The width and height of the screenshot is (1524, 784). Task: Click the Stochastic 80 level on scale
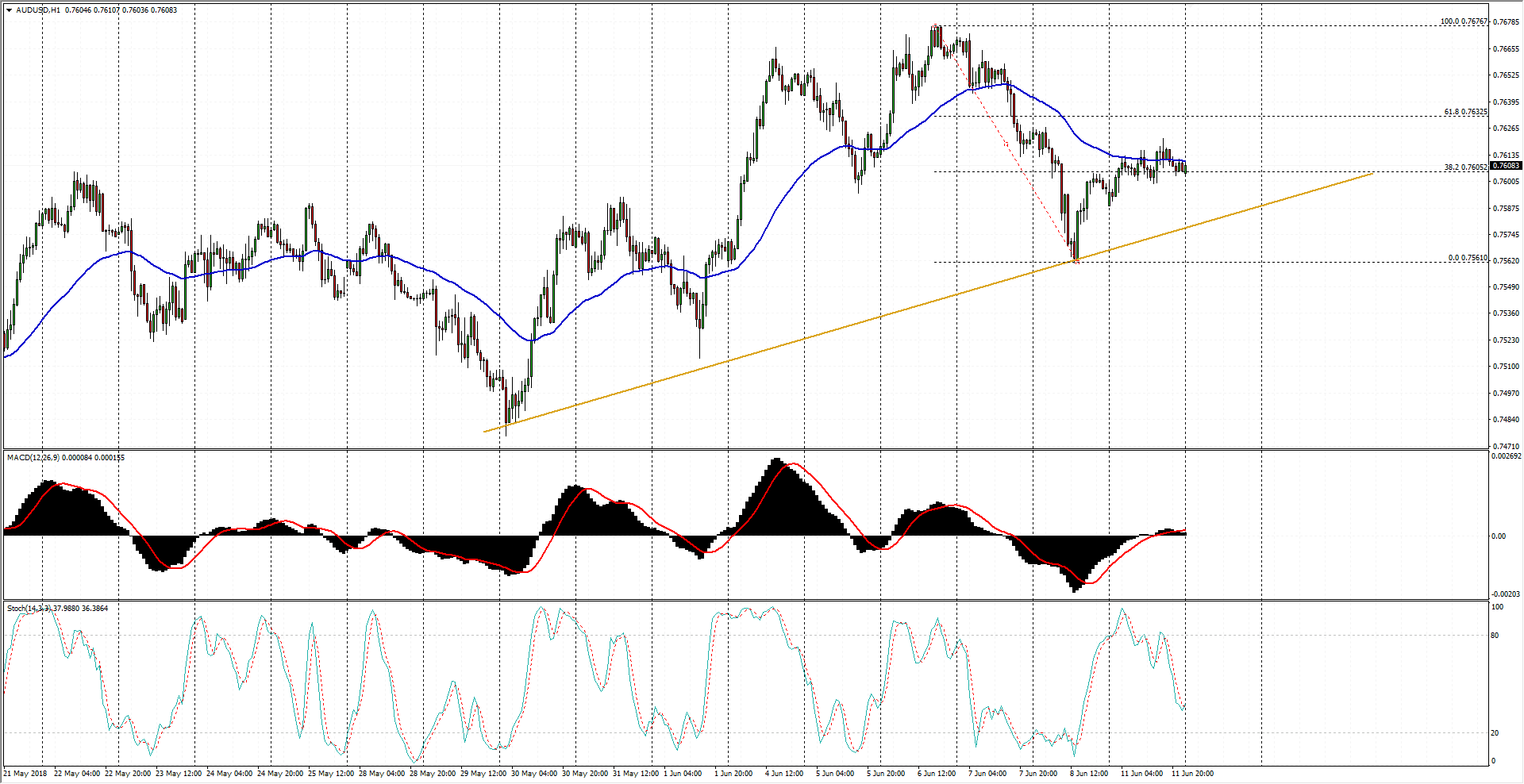1495,636
